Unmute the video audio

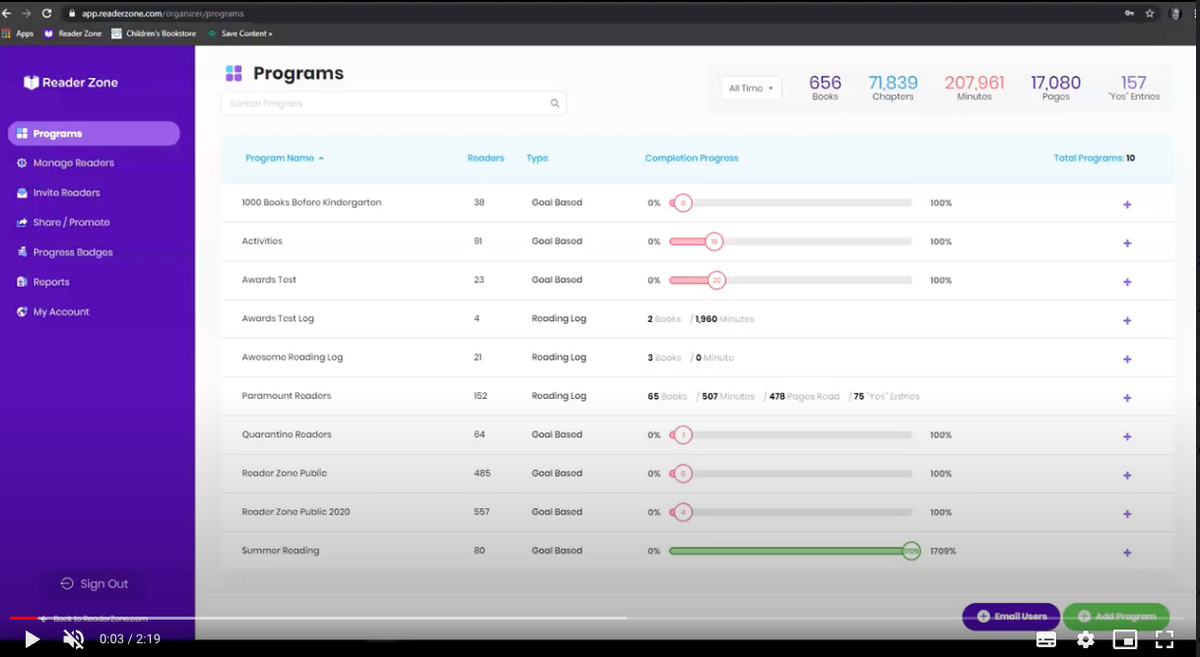(74, 639)
